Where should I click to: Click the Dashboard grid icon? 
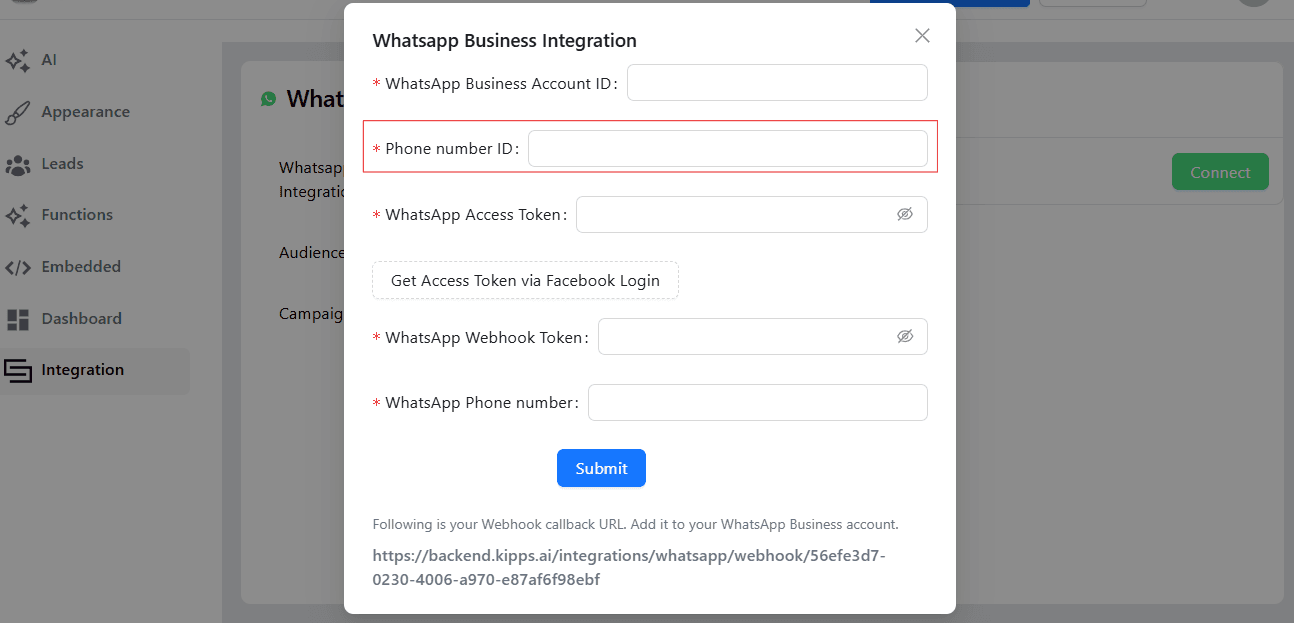[17, 319]
